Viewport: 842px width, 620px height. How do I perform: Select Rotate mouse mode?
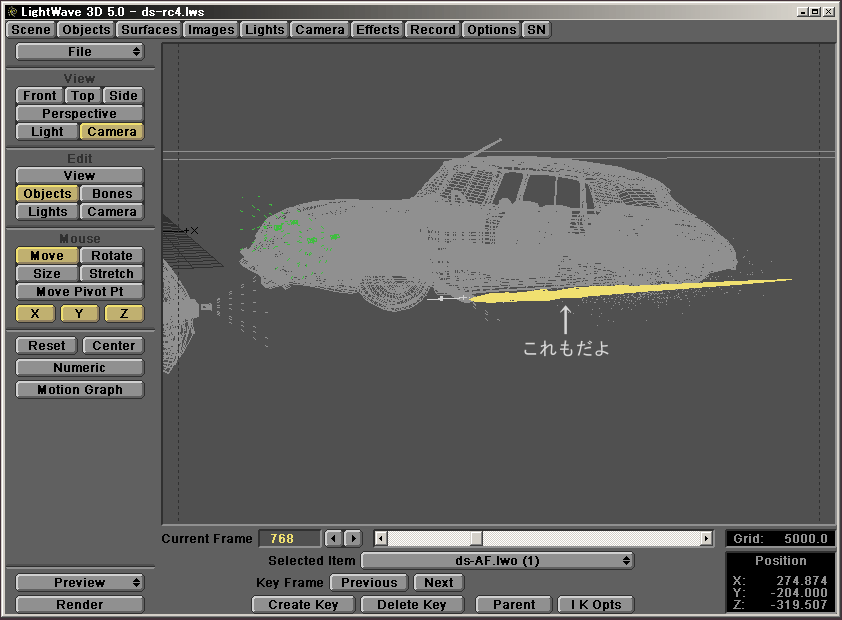tap(111, 256)
